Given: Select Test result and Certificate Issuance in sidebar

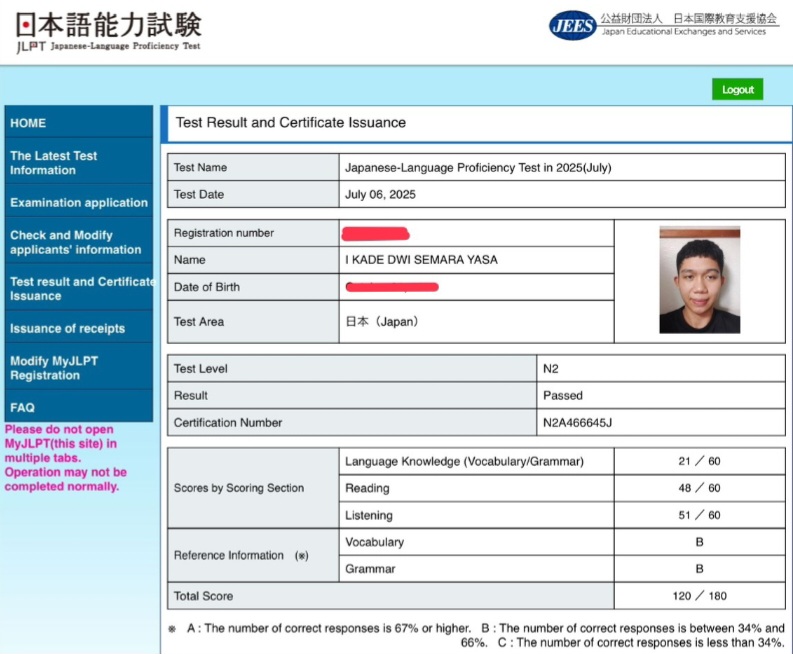Looking at the screenshot, I should tap(78, 288).
